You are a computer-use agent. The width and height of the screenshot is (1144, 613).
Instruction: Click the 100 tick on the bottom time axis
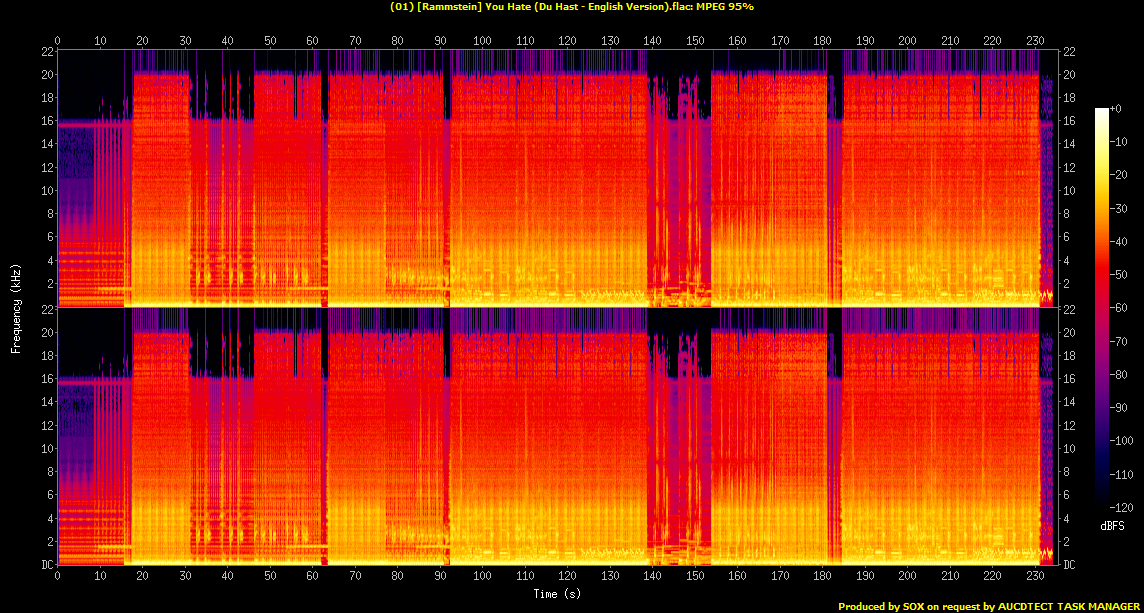coord(482,576)
